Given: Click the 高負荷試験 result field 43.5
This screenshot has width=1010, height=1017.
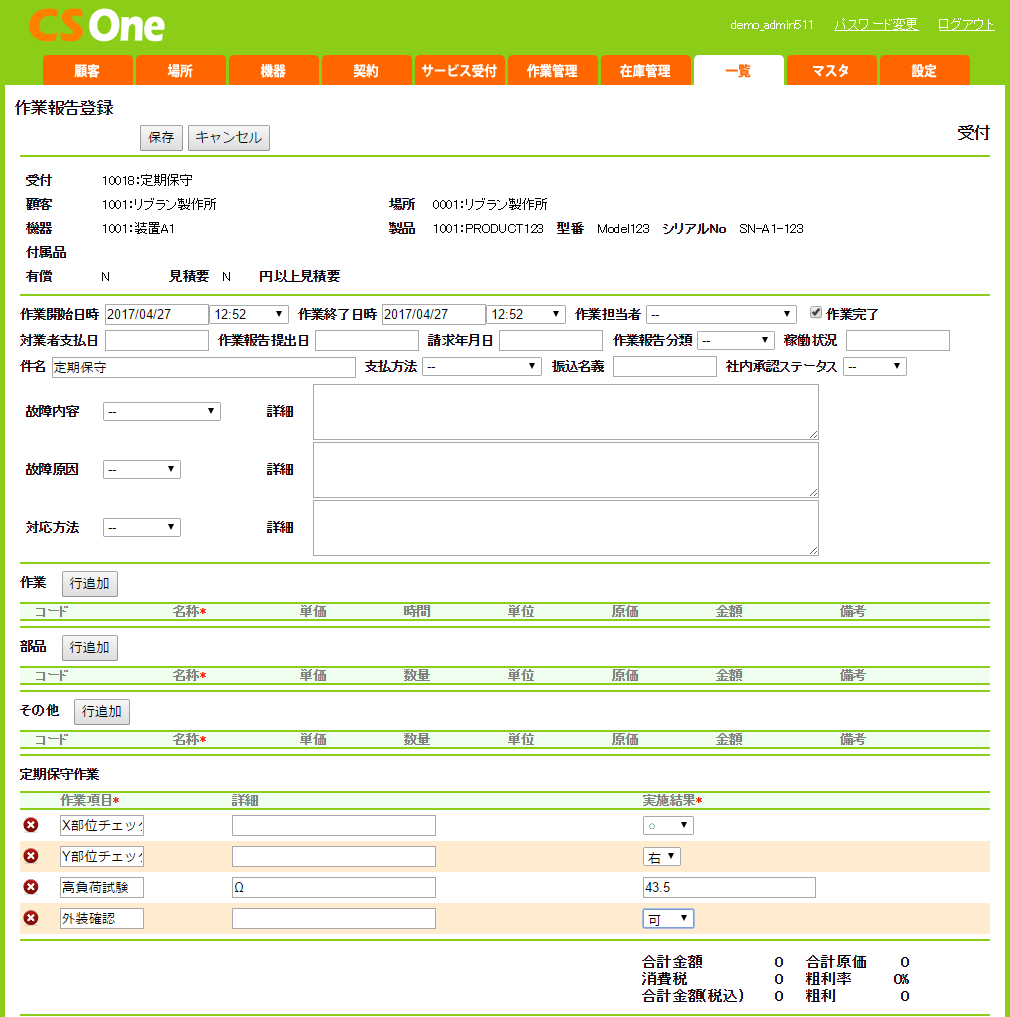Looking at the screenshot, I should pos(729,887).
